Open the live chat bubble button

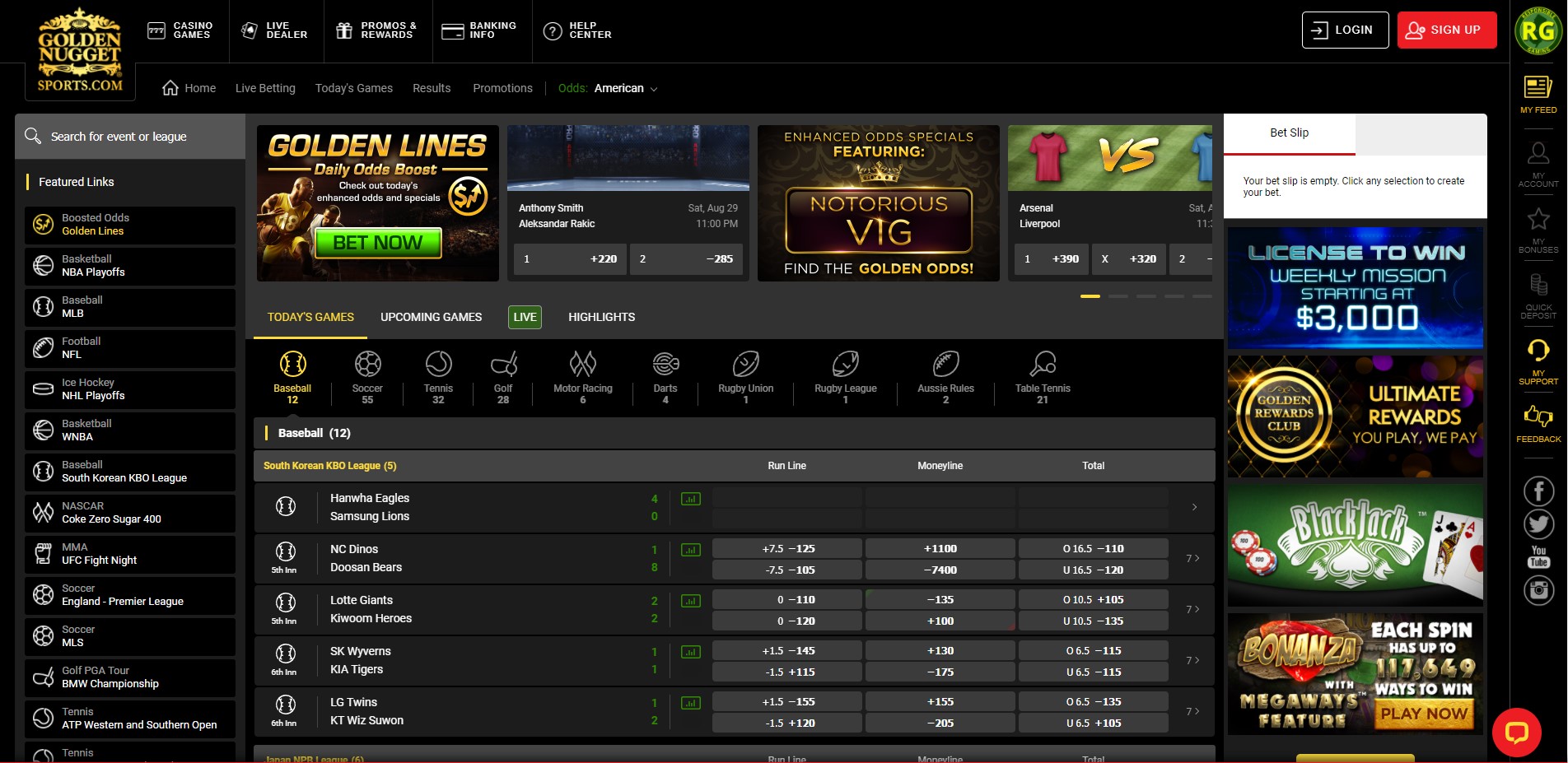[1516, 733]
